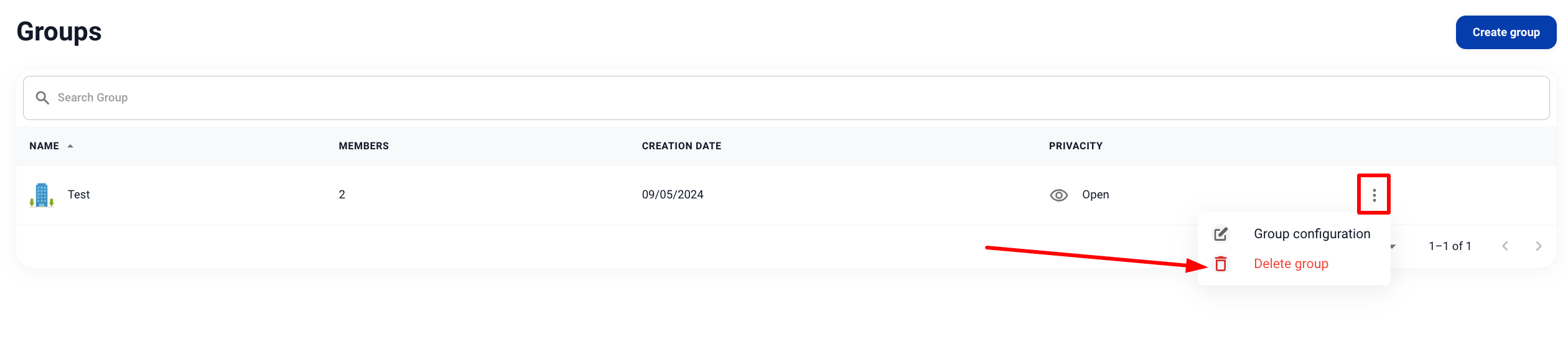
Task: Click the pencil edit icon in menu
Action: pyautogui.click(x=1221, y=234)
